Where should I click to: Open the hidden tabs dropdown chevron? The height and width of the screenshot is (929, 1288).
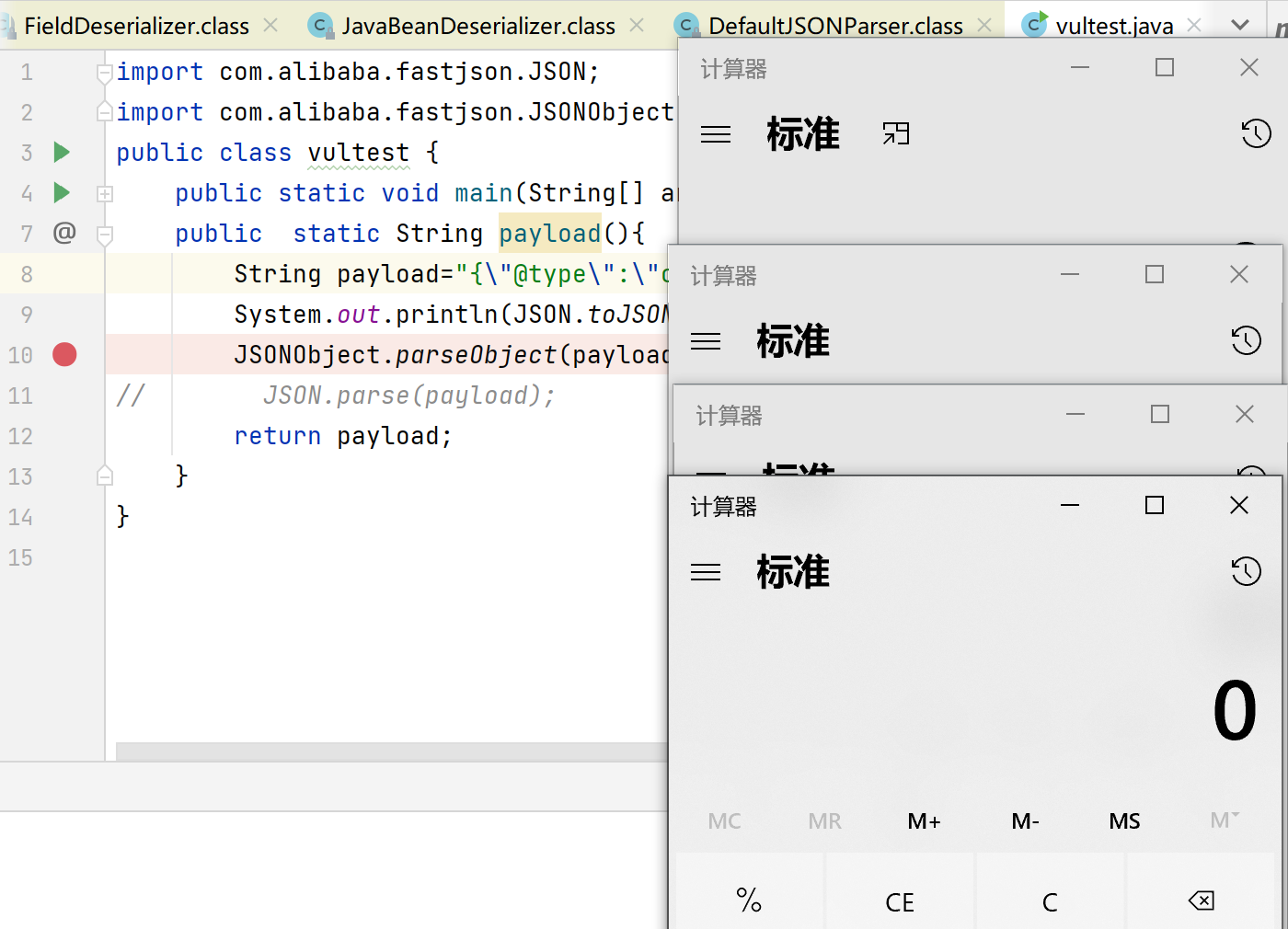click(x=1240, y=26)
